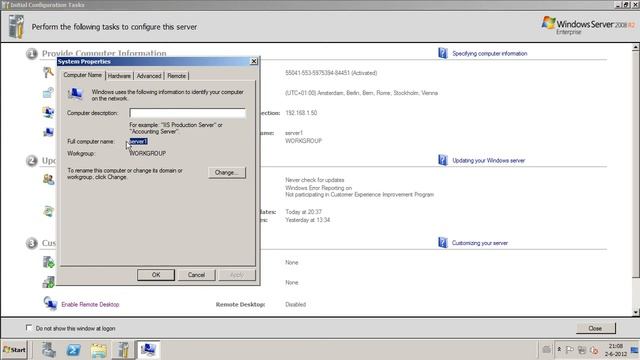Click the server tower icon in window header
Image resolution: width=640 pixels, height=360 pixels.
tap(16, 27)
